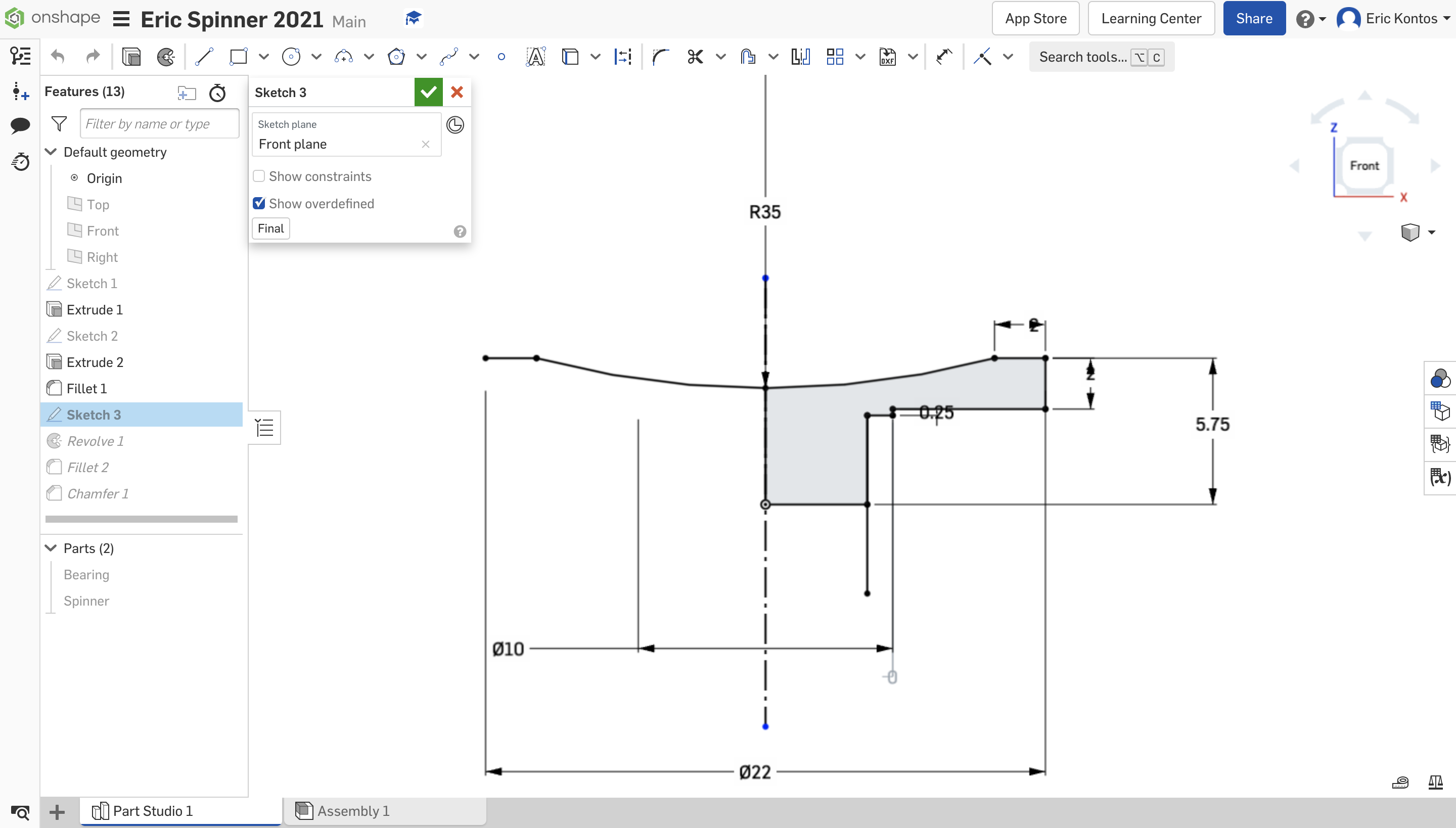Toggle Show constraints checkbox

(259, 176)
